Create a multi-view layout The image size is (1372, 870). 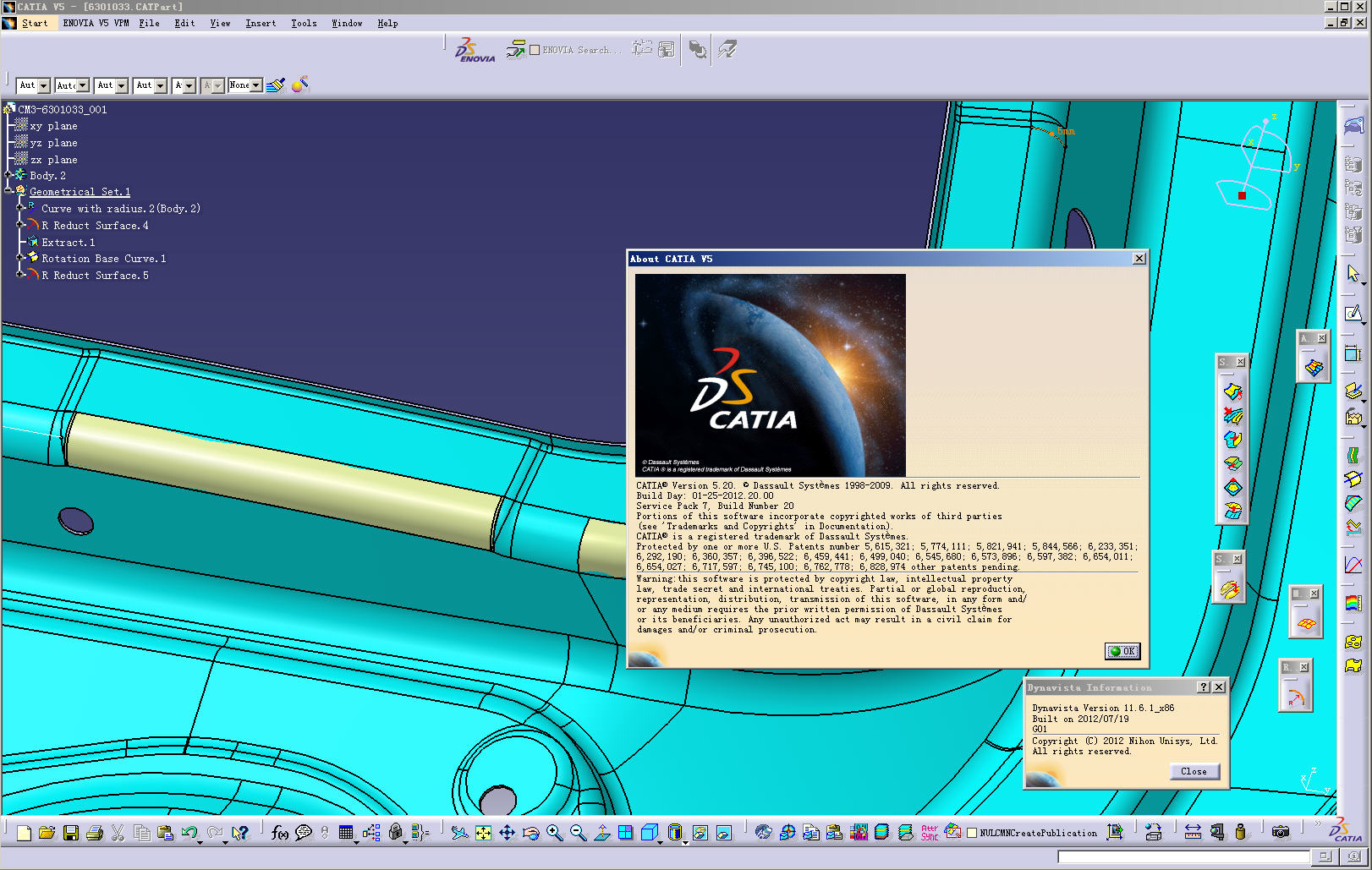coord(625,833)
